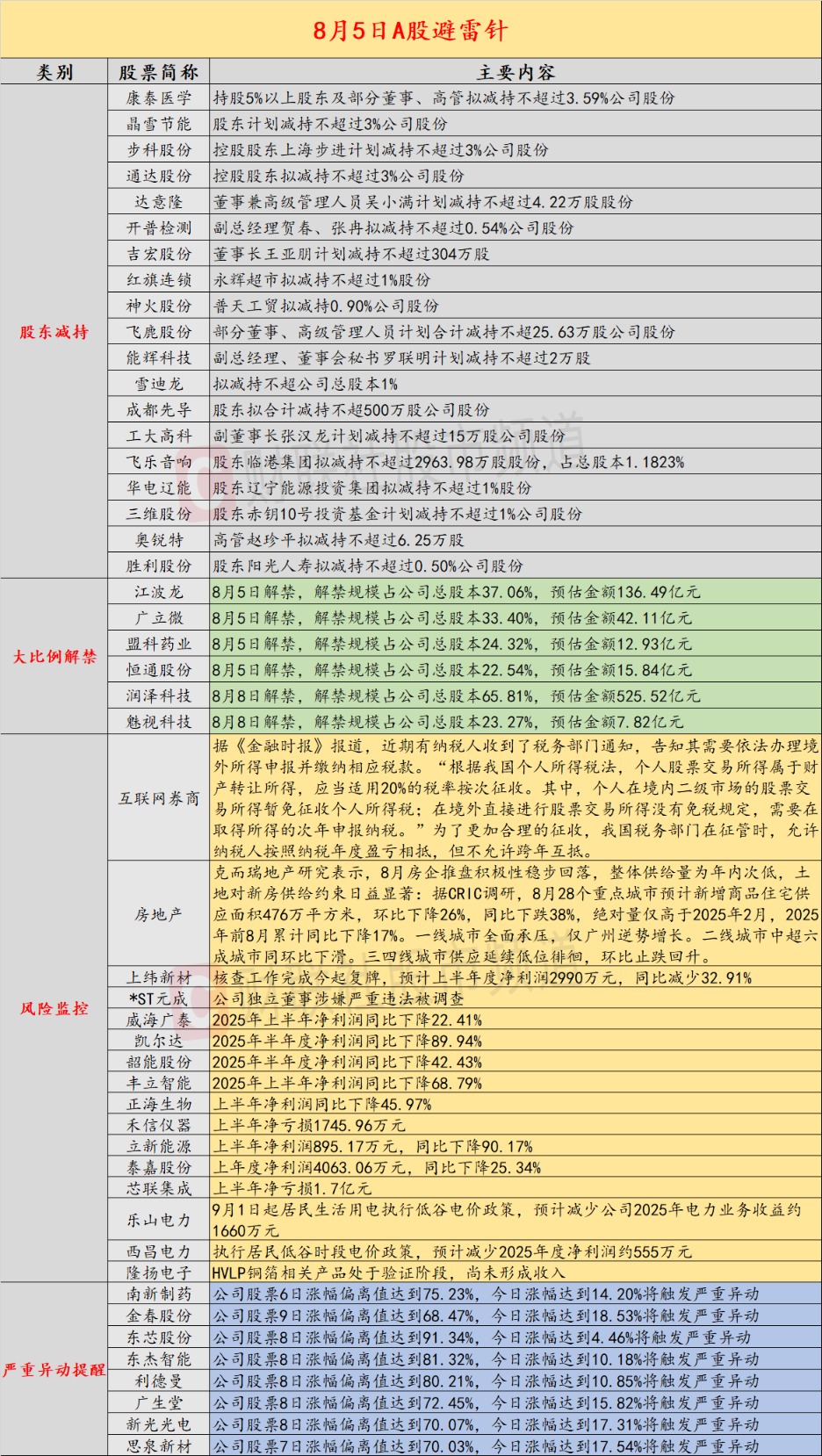Select stock name 广生堂
The width and height of the screenshot is (822, 1456).
(159, 1402)
